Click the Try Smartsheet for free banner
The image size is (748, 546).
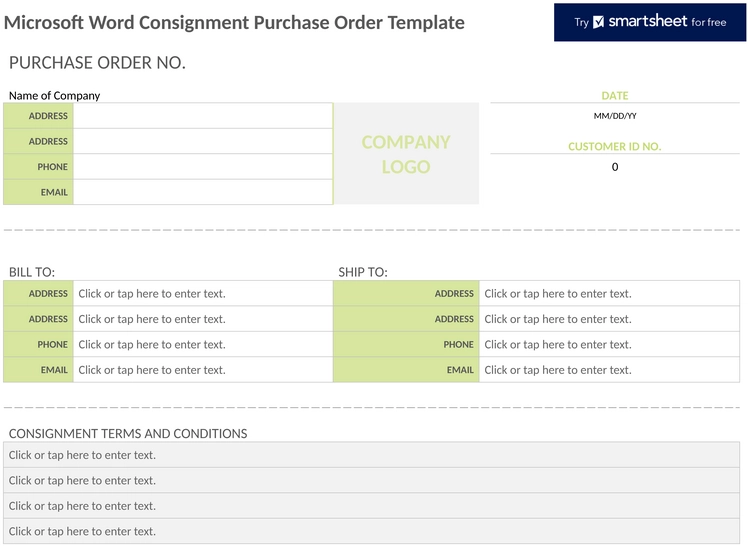point(650,22)
